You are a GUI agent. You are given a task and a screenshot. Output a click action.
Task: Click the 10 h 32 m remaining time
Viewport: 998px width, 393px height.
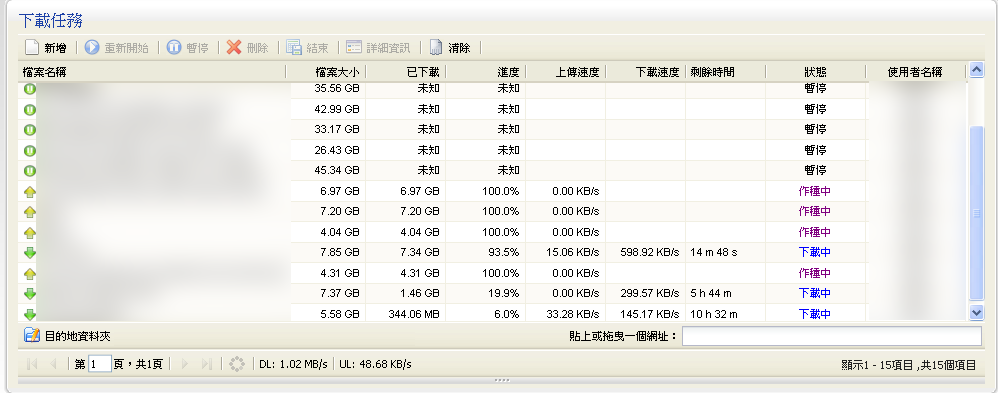[713, 314]
